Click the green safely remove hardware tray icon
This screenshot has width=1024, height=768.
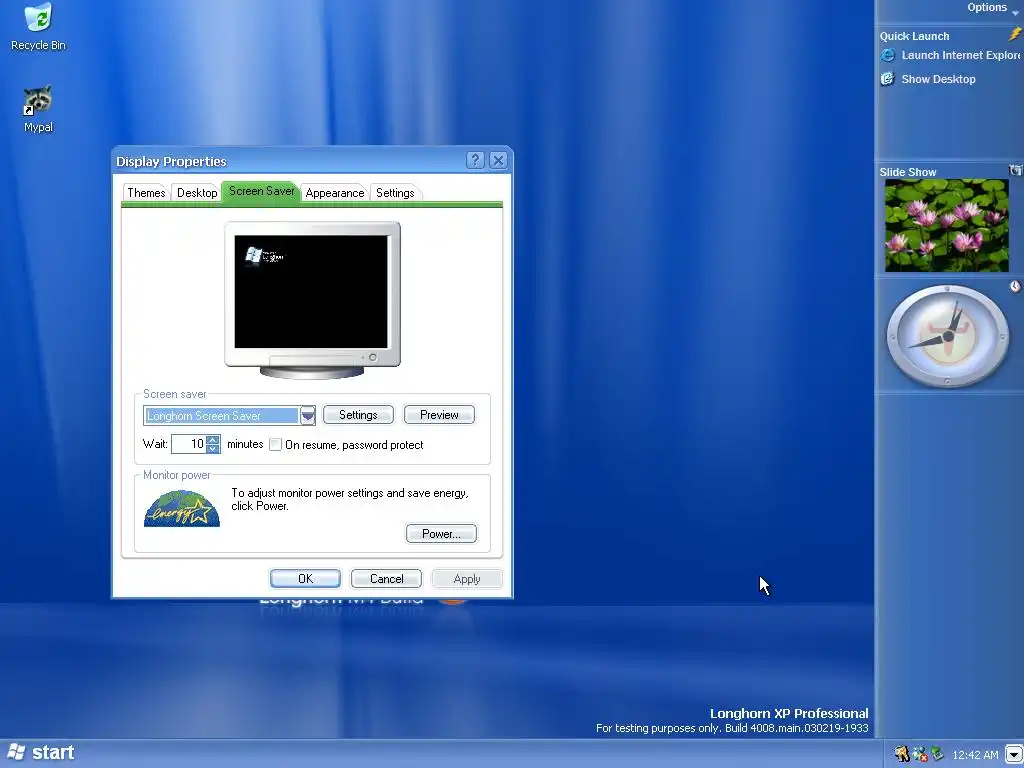(937, 754)
